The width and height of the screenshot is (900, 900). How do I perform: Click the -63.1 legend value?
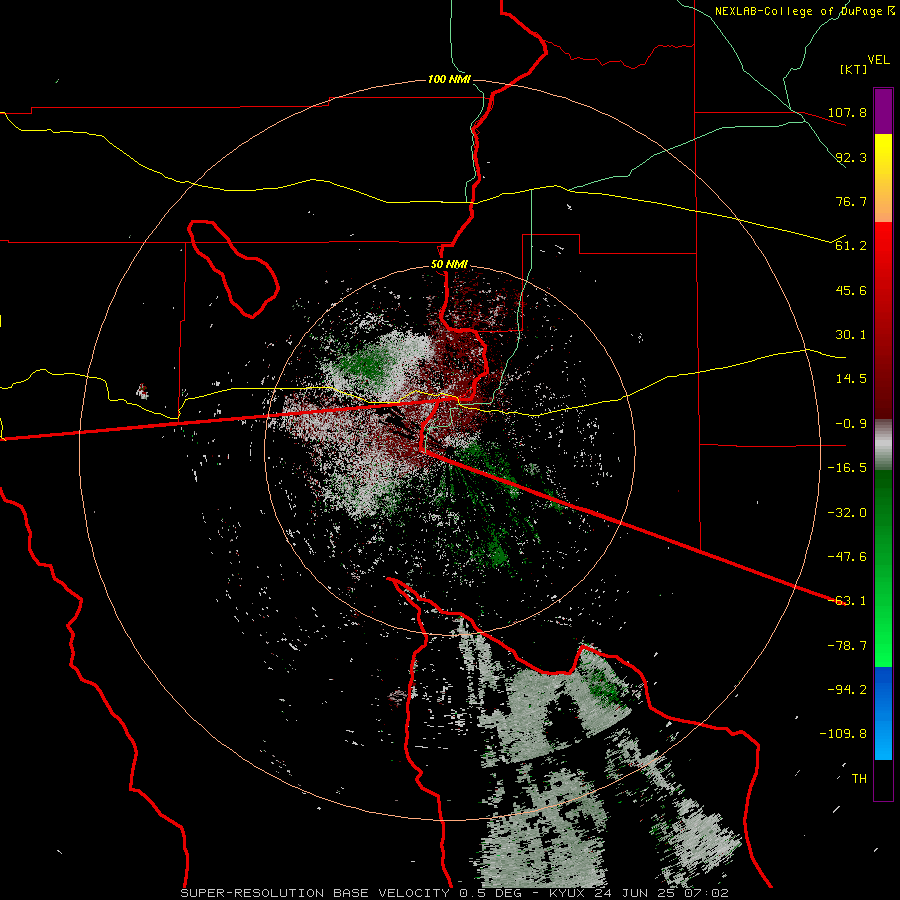(x=847, y=601)
